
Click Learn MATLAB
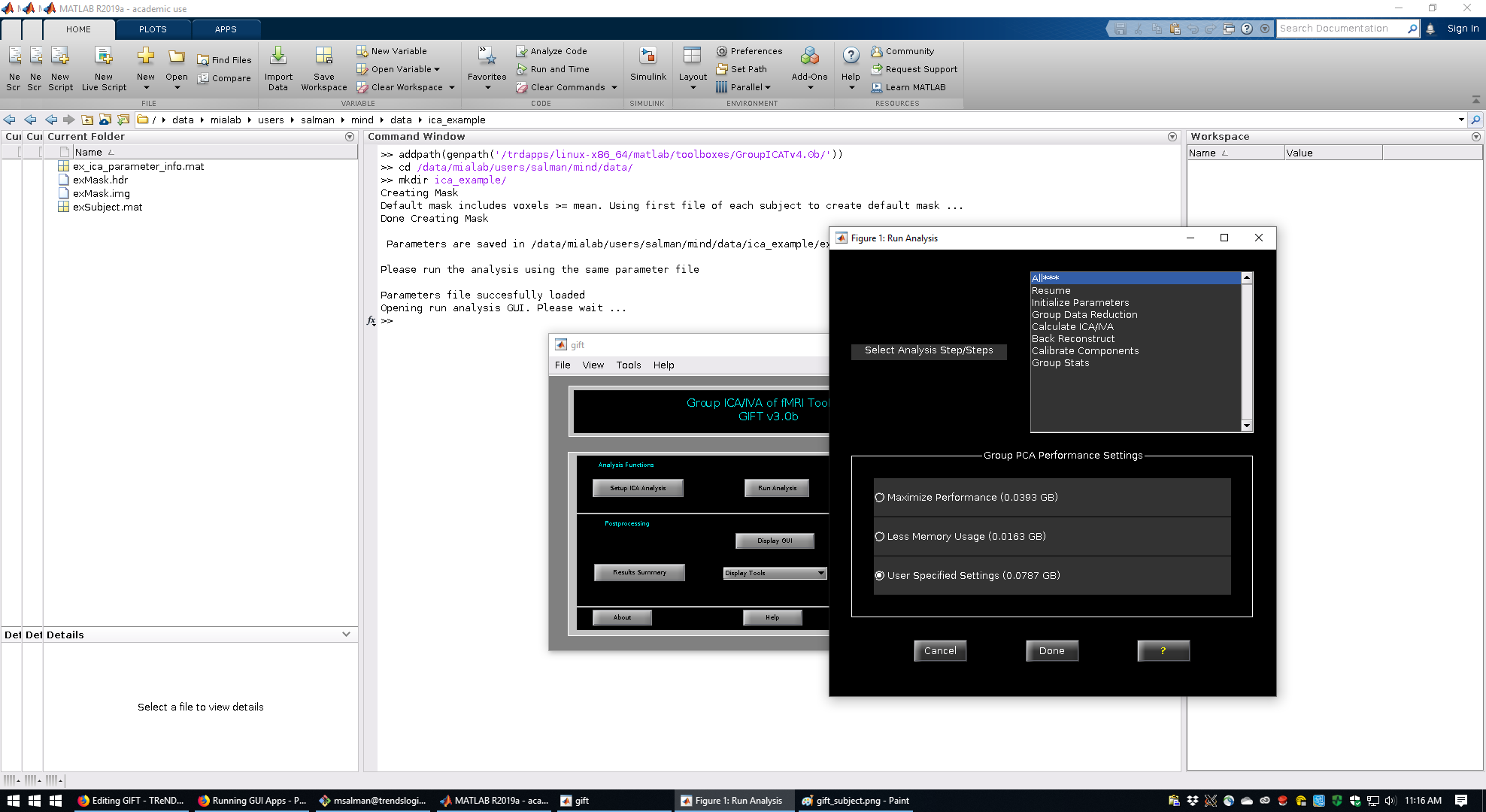pyautogui.click(x=908, y=87)
